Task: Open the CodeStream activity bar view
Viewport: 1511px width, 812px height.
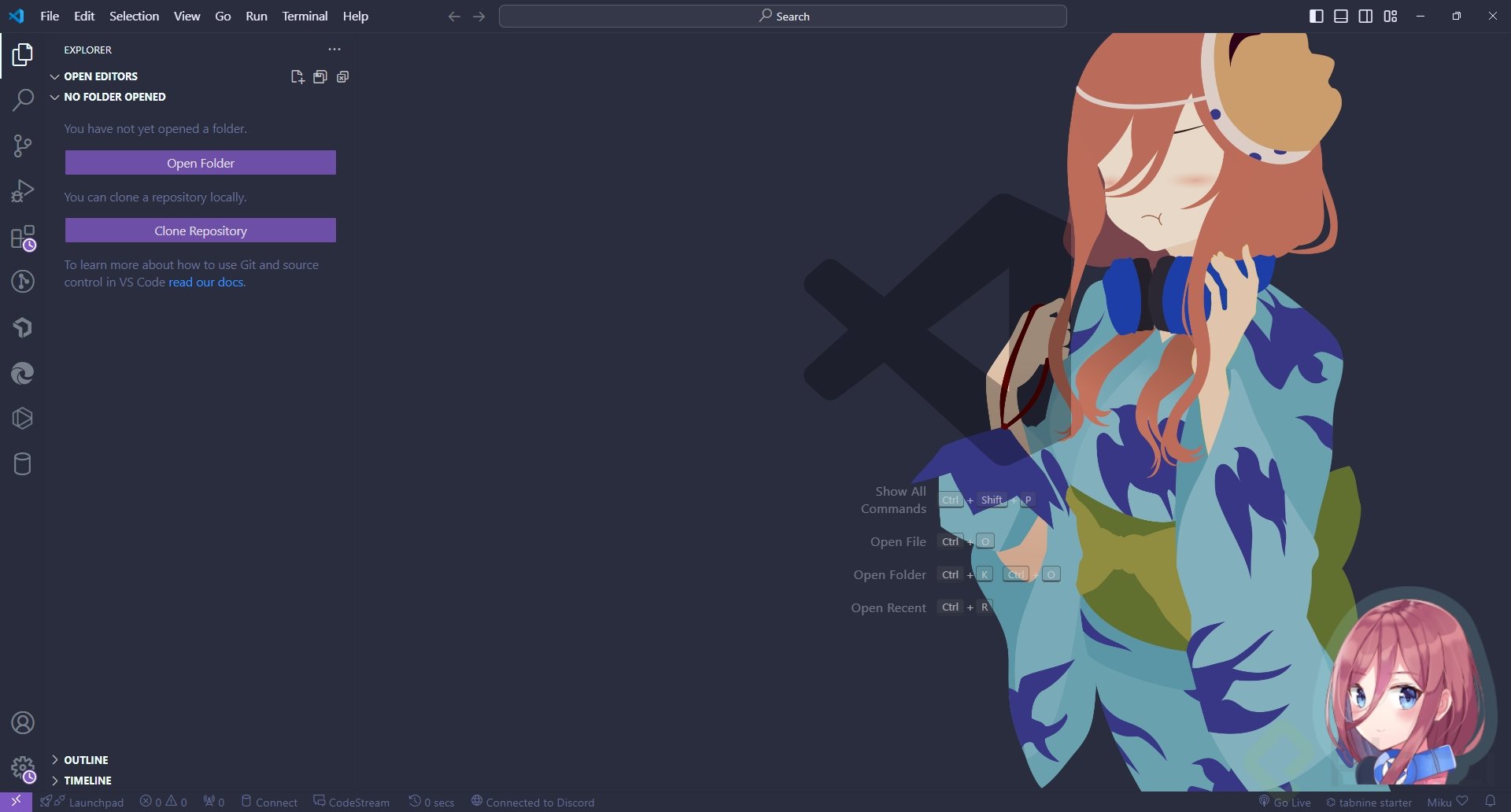Action: (23, 327)
